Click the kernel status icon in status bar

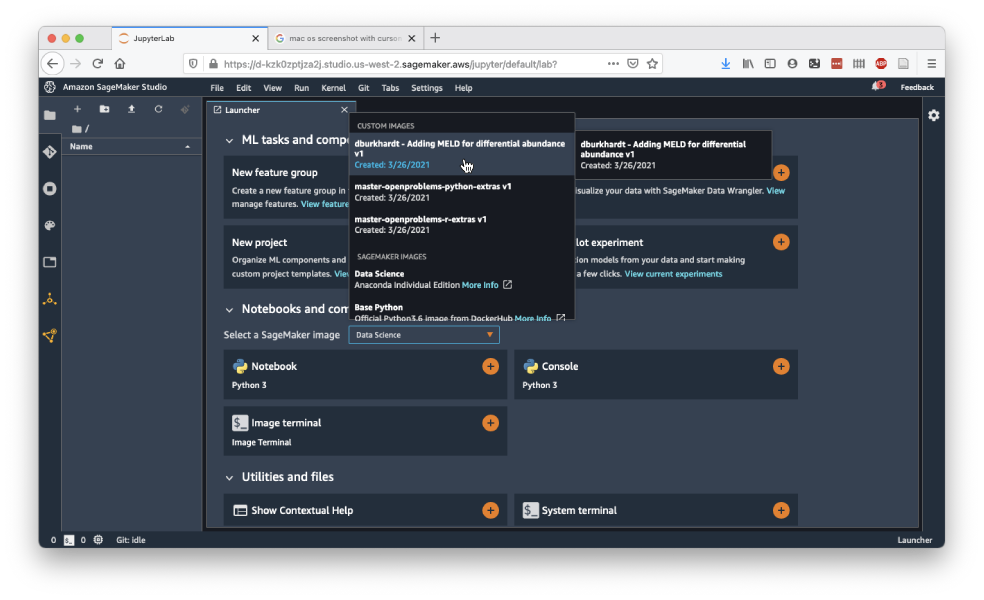click(x=99, y=540)
